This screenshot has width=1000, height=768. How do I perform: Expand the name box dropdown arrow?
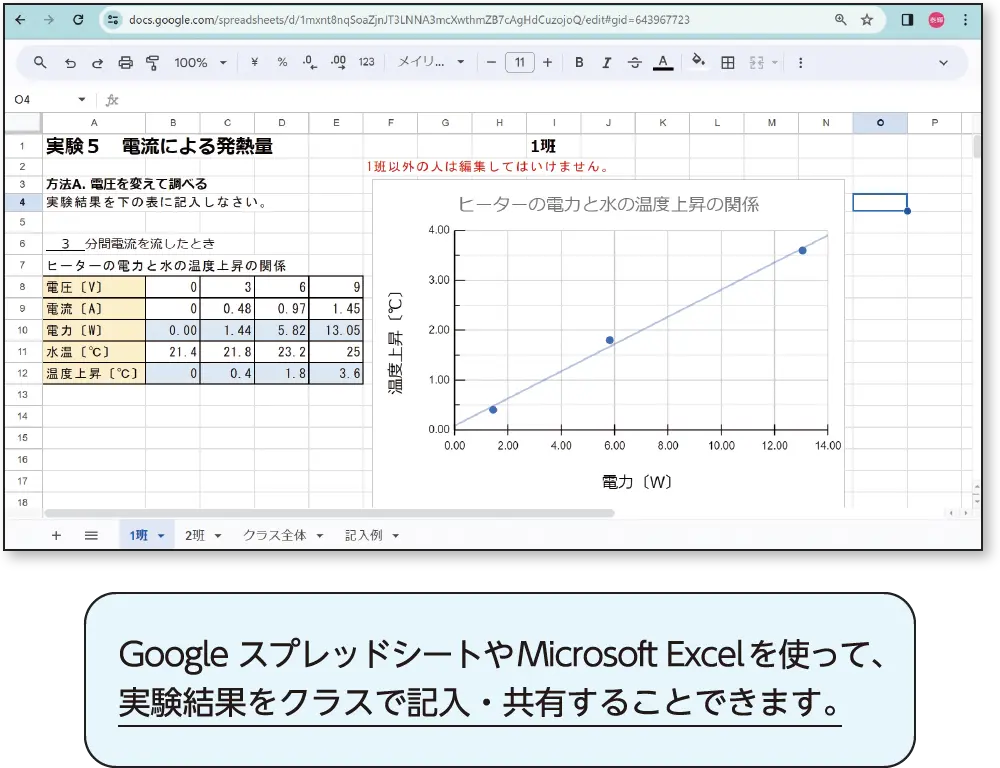pyautogui.click(x=82, y=100)
